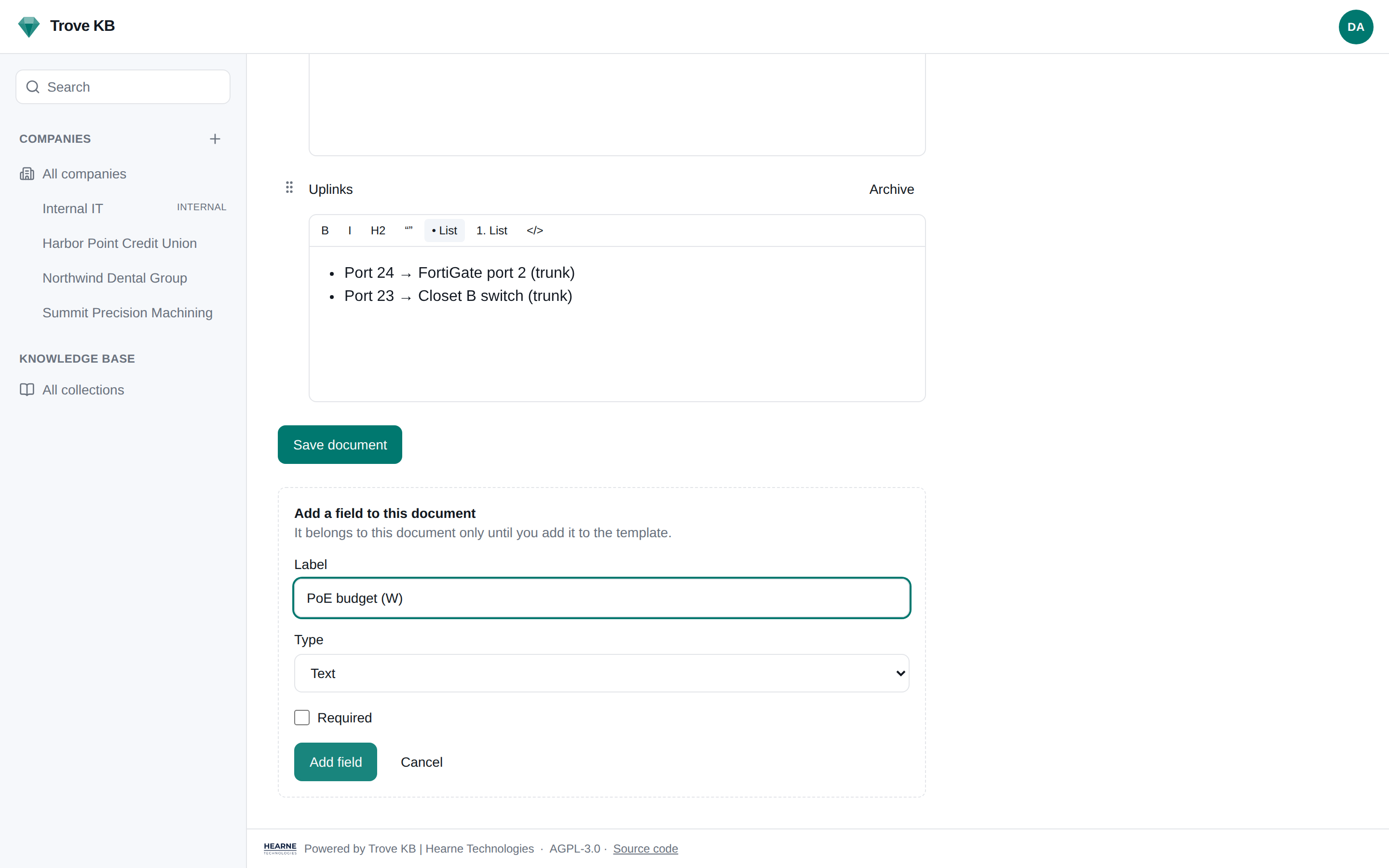Toggle numbered 1. List in editor
This screenshot has height=868, width=1389.
[491, 230]
